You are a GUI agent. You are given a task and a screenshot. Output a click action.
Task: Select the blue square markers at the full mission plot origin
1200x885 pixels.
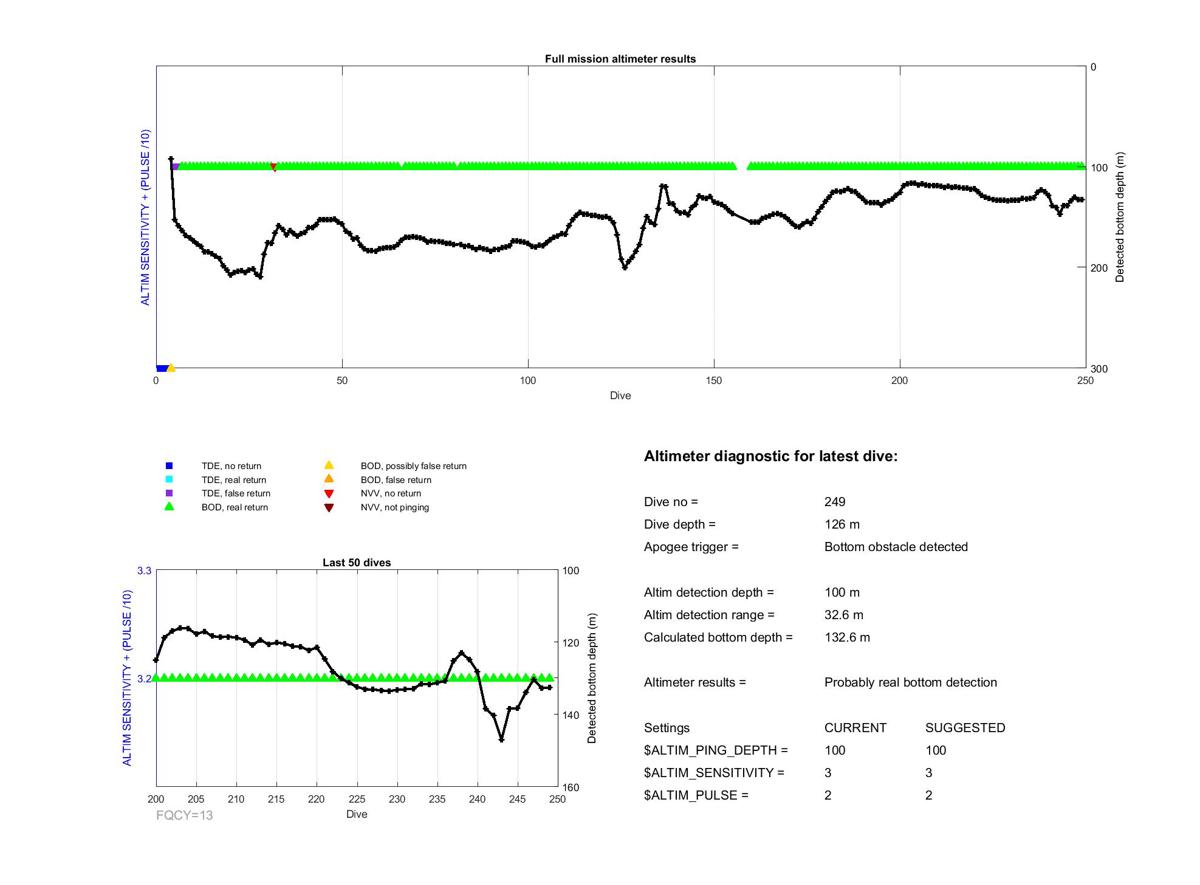[x=161, y=368]
